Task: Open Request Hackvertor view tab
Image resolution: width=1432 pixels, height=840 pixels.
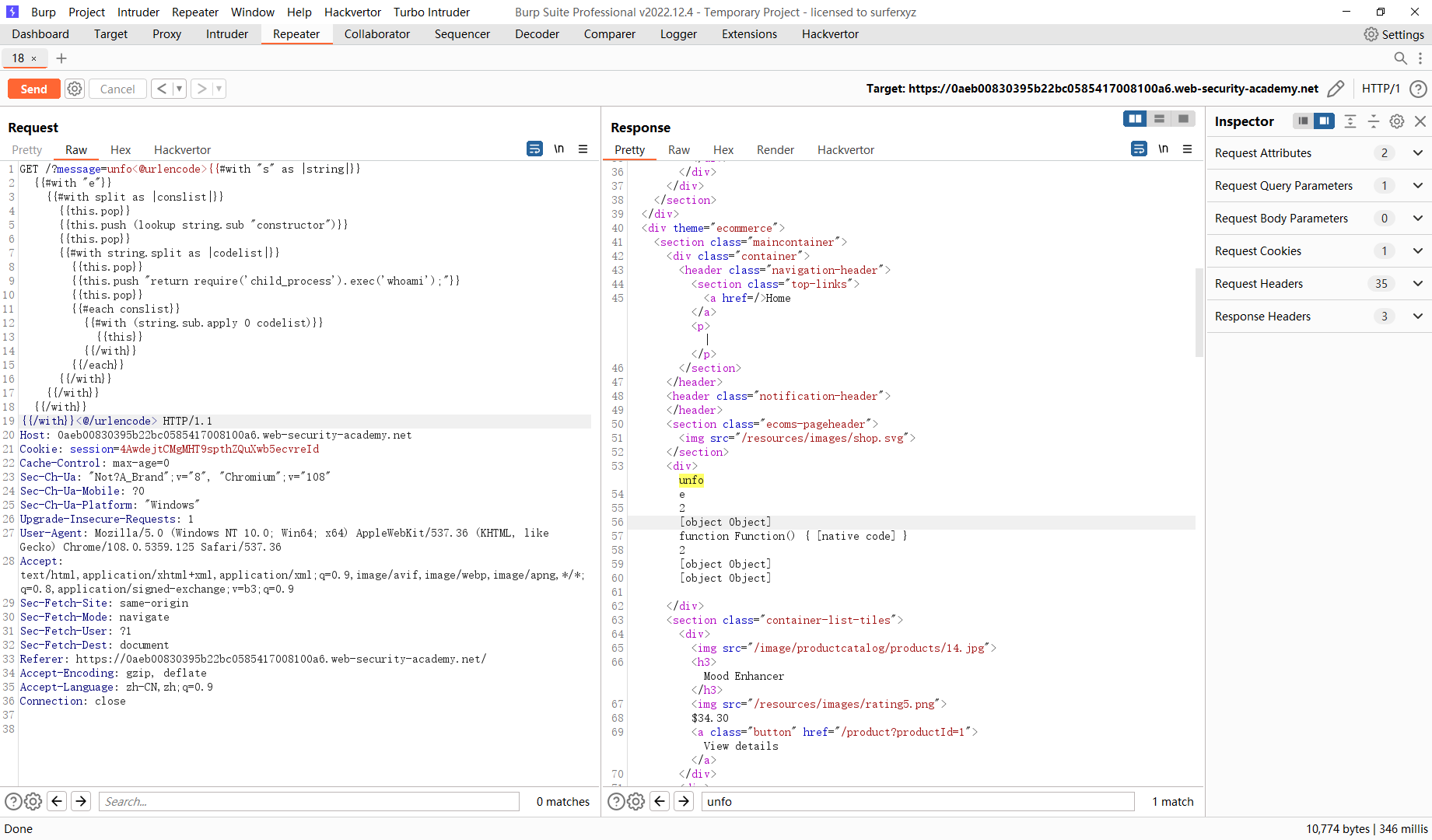Action: (x=182, y=150)
